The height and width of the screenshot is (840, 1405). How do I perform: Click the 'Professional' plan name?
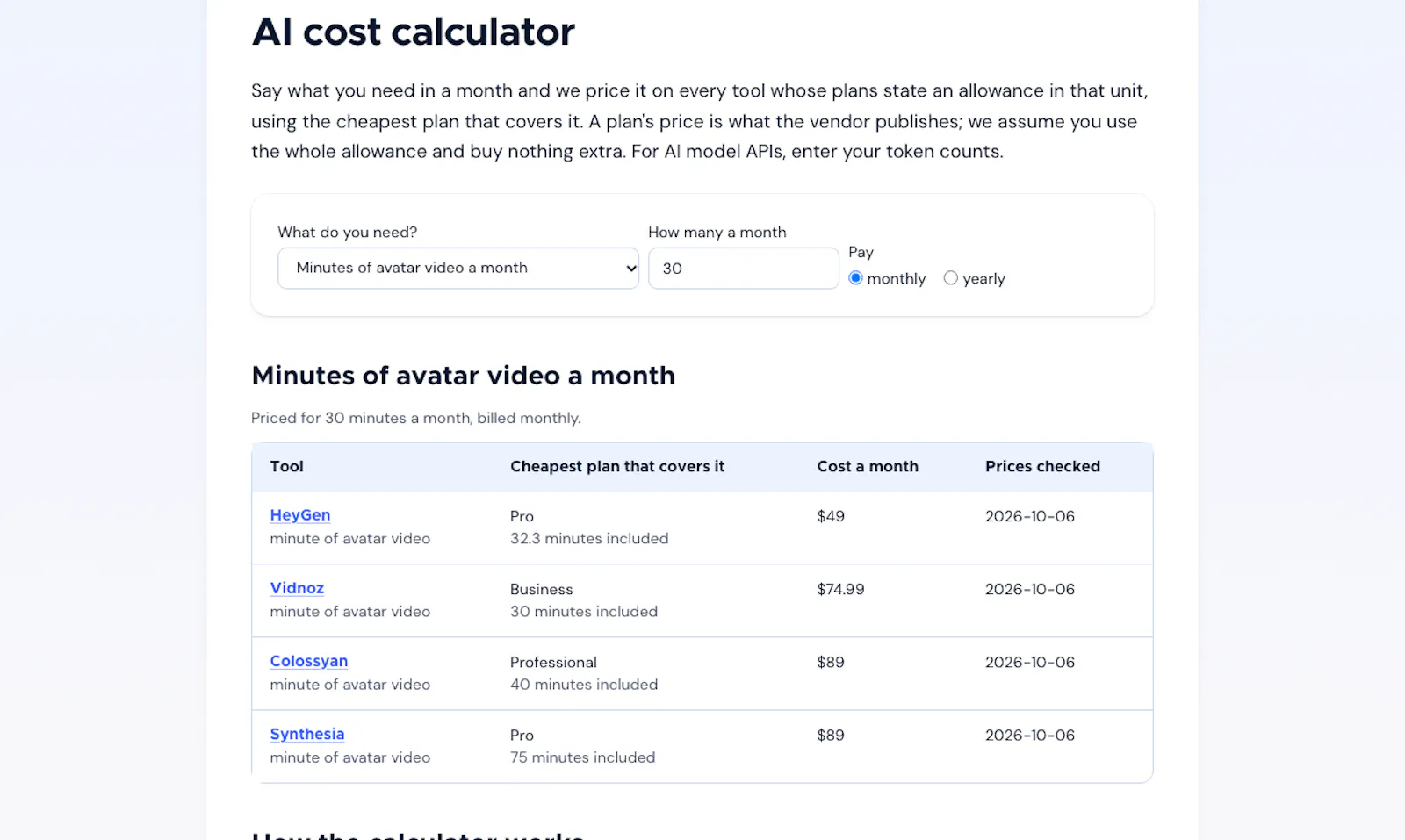point(553,662)
